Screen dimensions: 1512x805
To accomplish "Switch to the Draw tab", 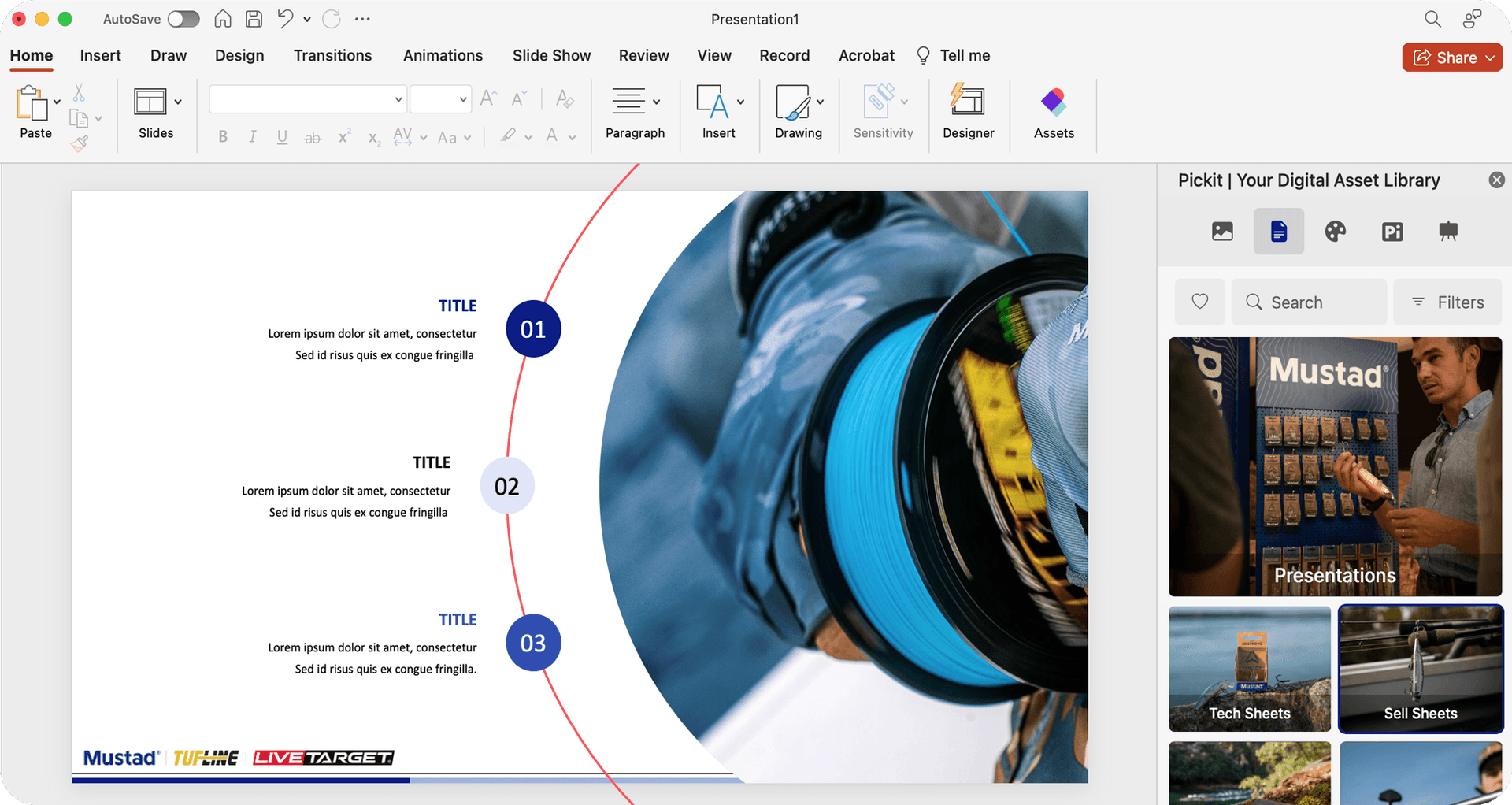I will point(169,56).
